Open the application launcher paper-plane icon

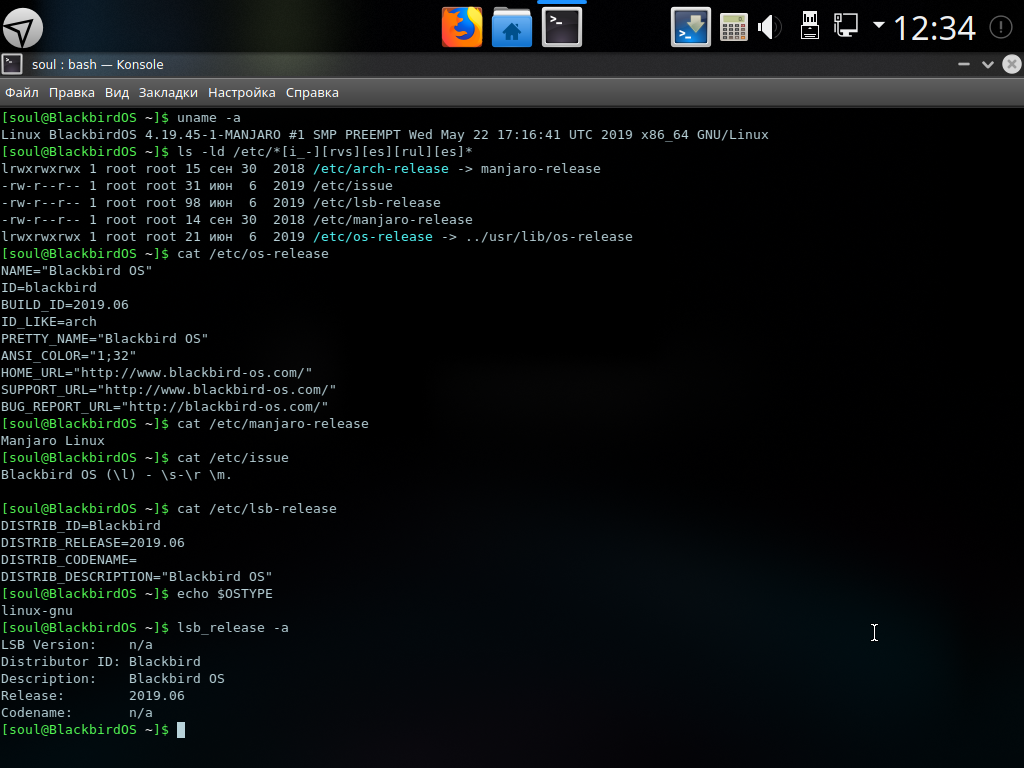(23, 28)
